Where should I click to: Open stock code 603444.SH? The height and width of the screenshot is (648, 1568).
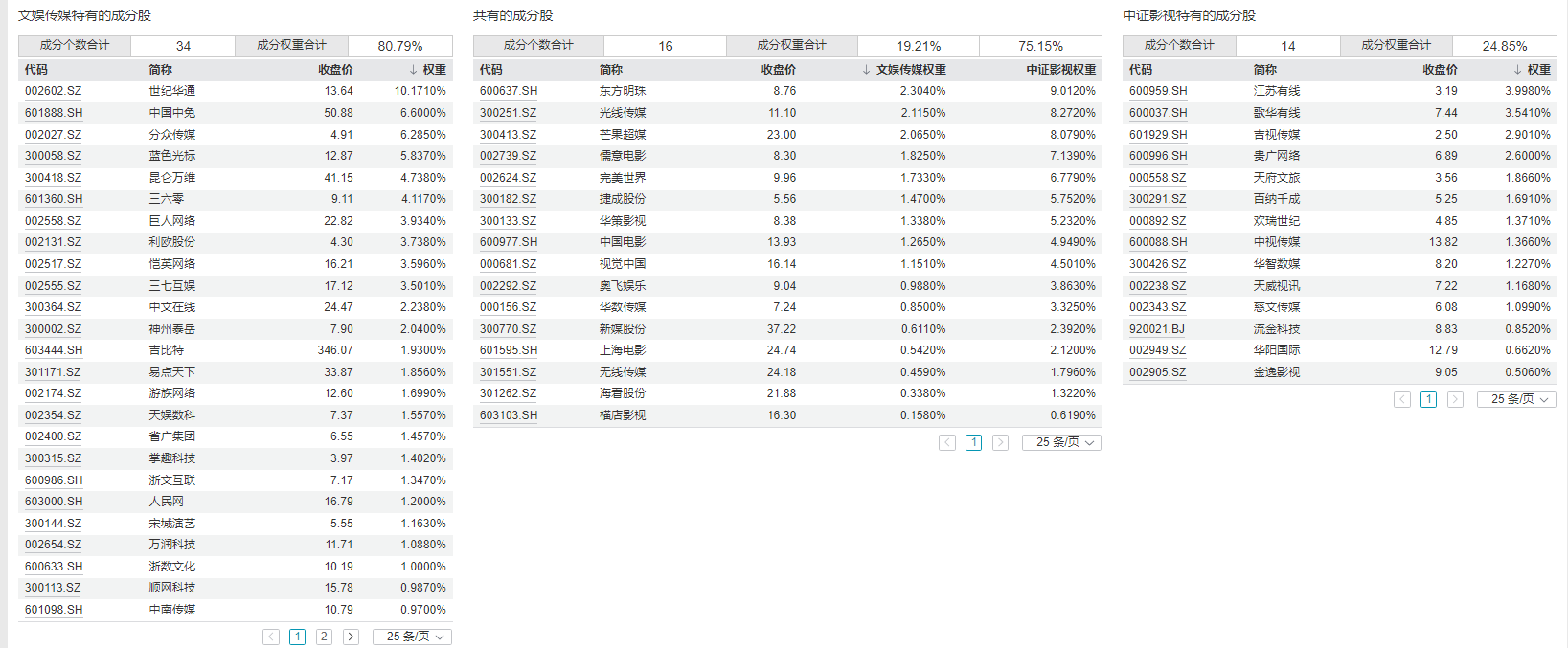click(x=54, y=350)
